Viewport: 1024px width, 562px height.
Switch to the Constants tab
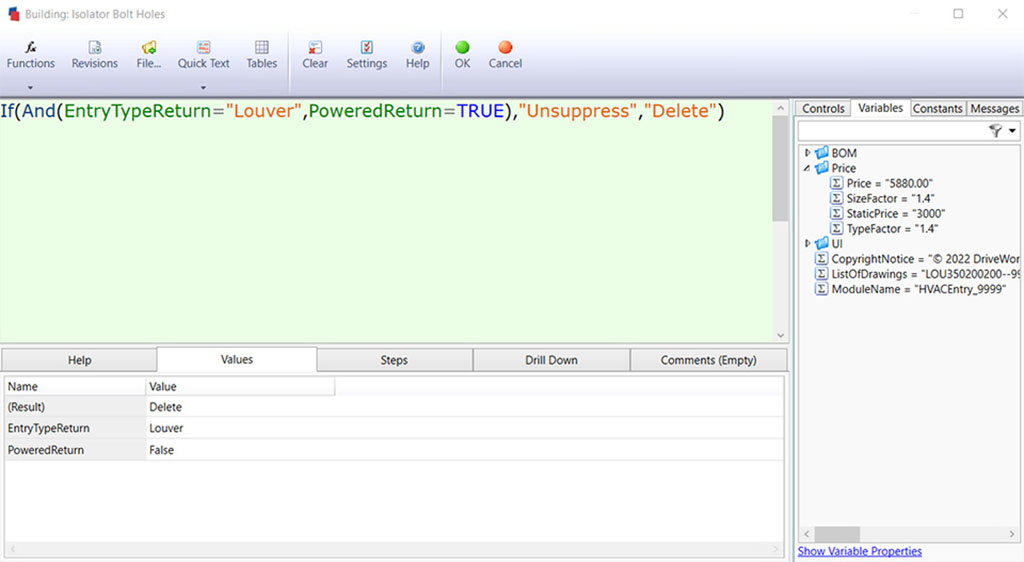click(x=938, y=108)
